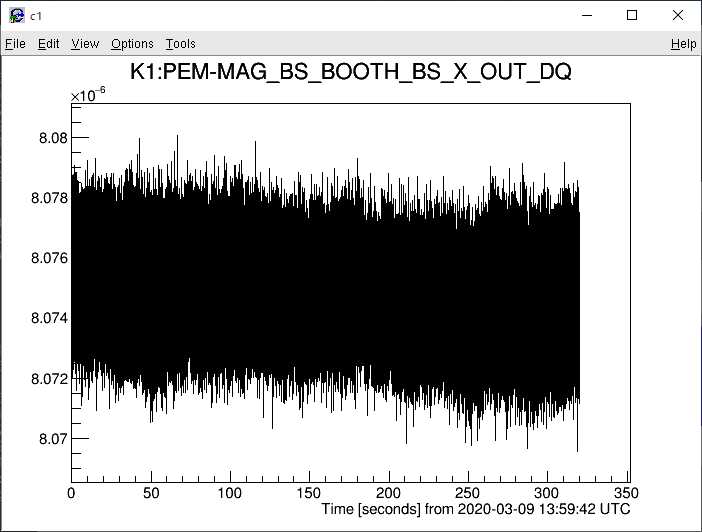The height and width of the screenshot is (532, 702).
Task: Open the Edit menu
Action: [x=49, y=44]
